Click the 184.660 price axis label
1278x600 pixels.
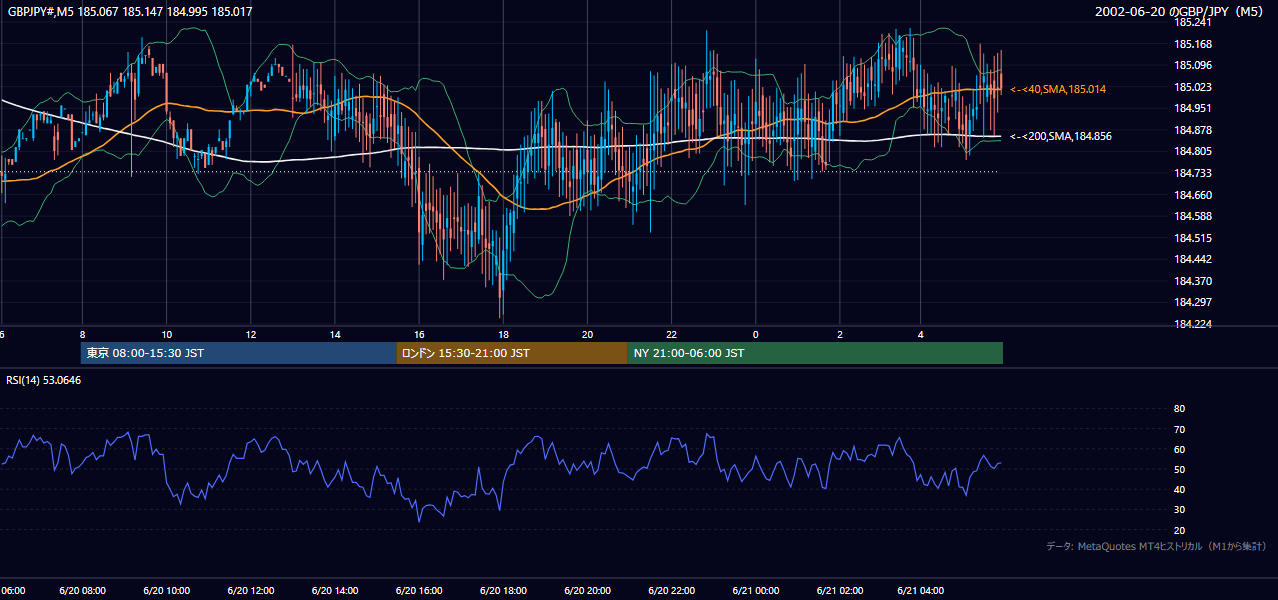[x=1193, y=195]
